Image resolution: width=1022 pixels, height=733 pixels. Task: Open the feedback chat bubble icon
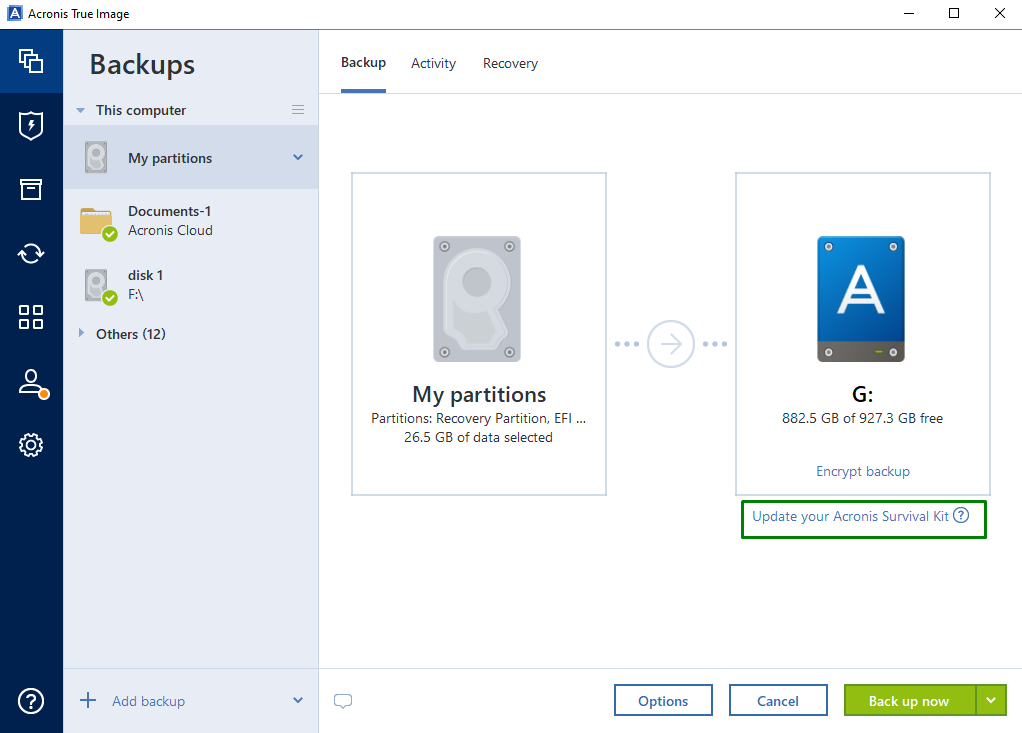[343, 701]
